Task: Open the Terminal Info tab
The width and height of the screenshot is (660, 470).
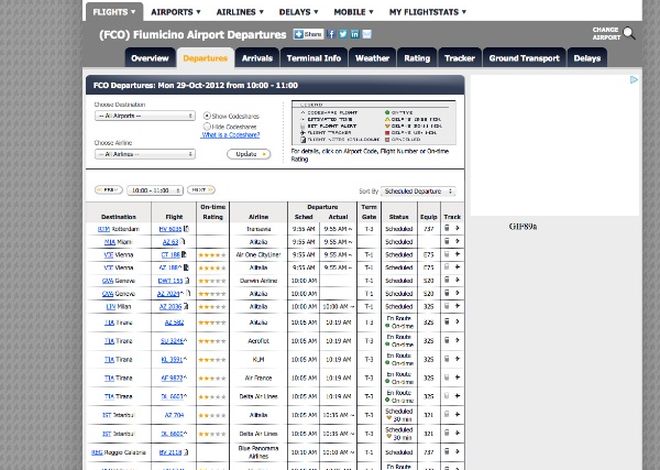Action: coord(314,58)
